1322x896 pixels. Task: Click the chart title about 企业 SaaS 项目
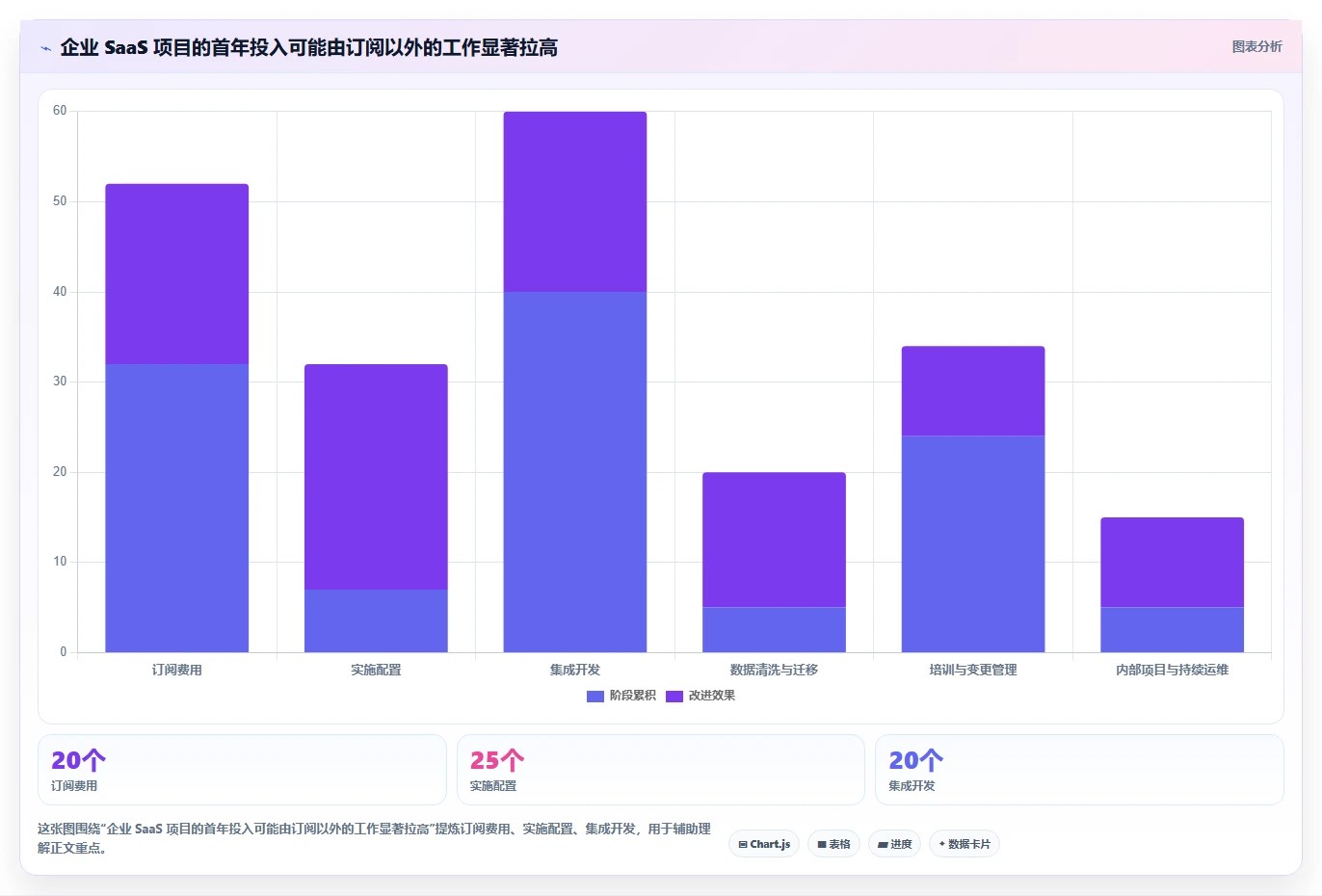coord(308,47)
